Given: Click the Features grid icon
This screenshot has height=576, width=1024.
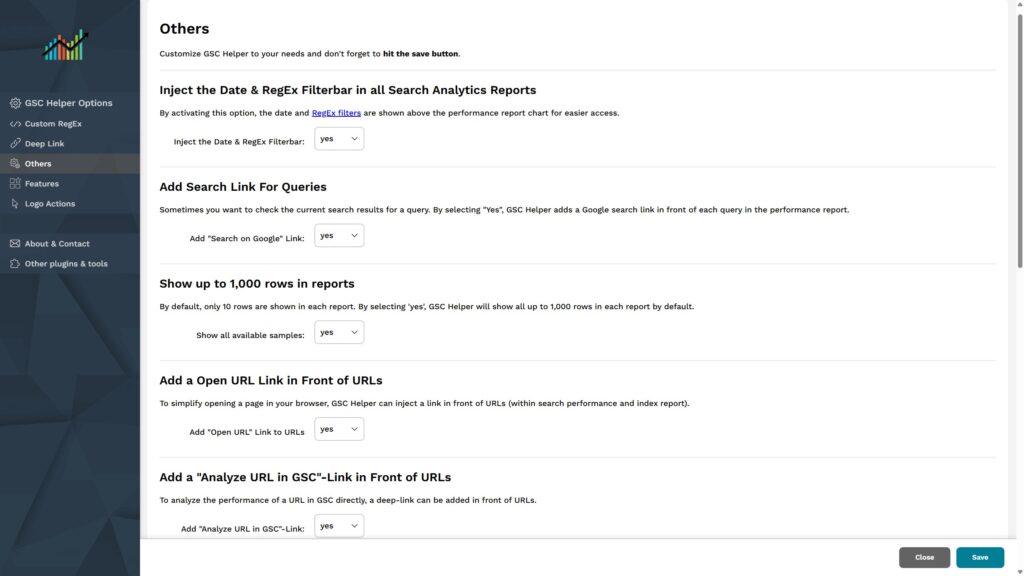Looking at the screenshot, I should (15, 184).
